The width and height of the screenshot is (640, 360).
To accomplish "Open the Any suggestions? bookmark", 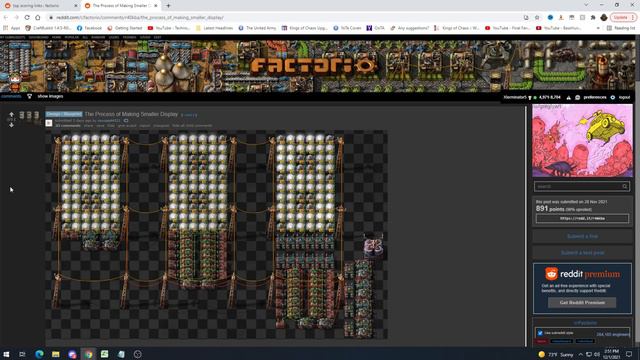I will (410, 28).
